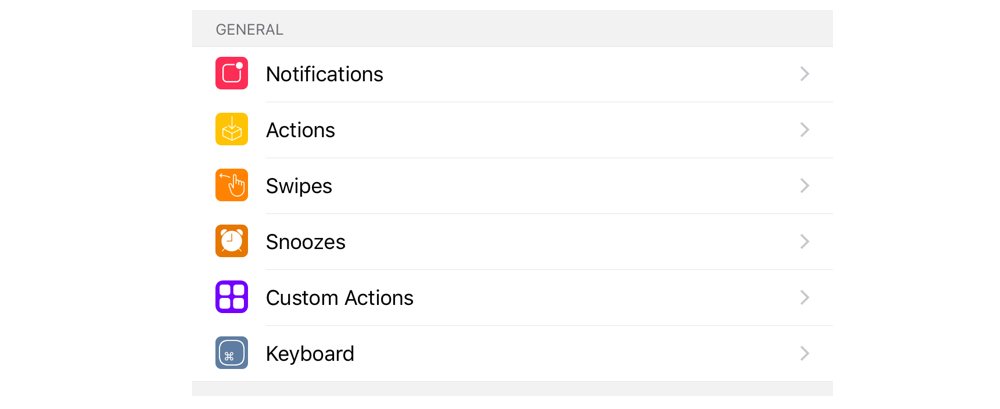Image resolution: width=1000 pixels, height=409 pixels.
Task: Click the Snoozes alarm clock icon
Action: [232, 241]
